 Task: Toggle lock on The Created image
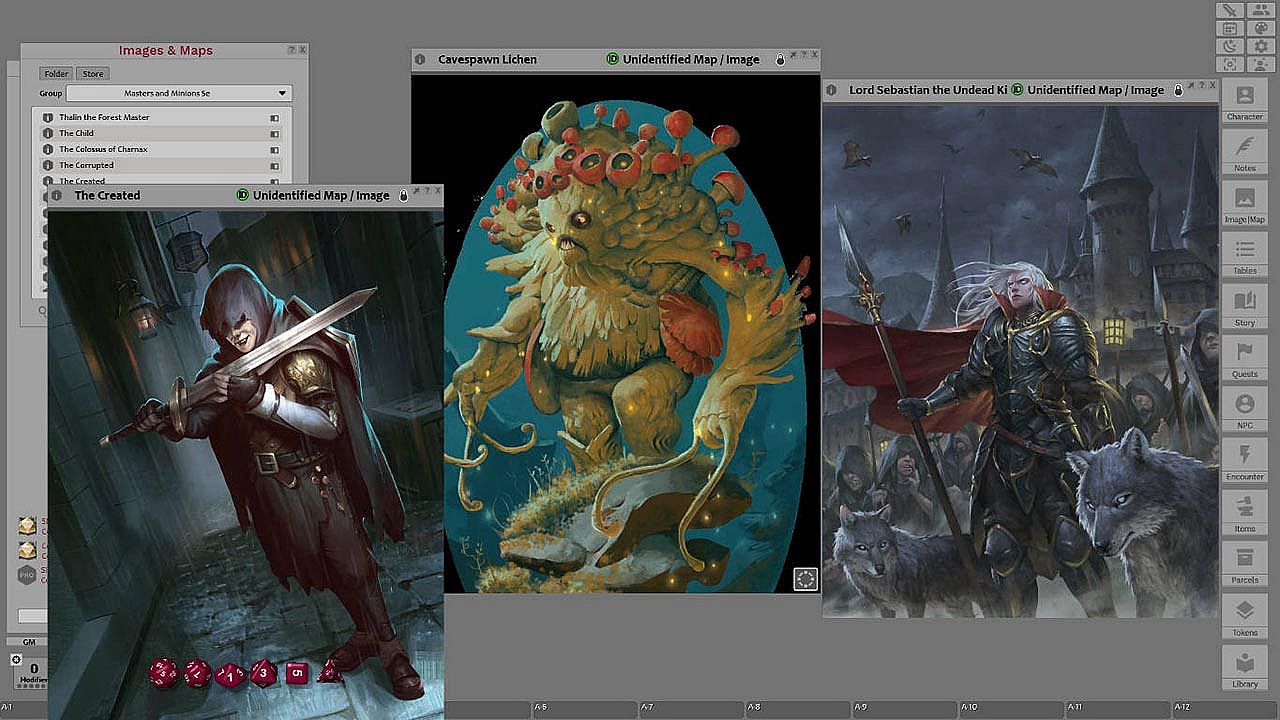[404, 196]
